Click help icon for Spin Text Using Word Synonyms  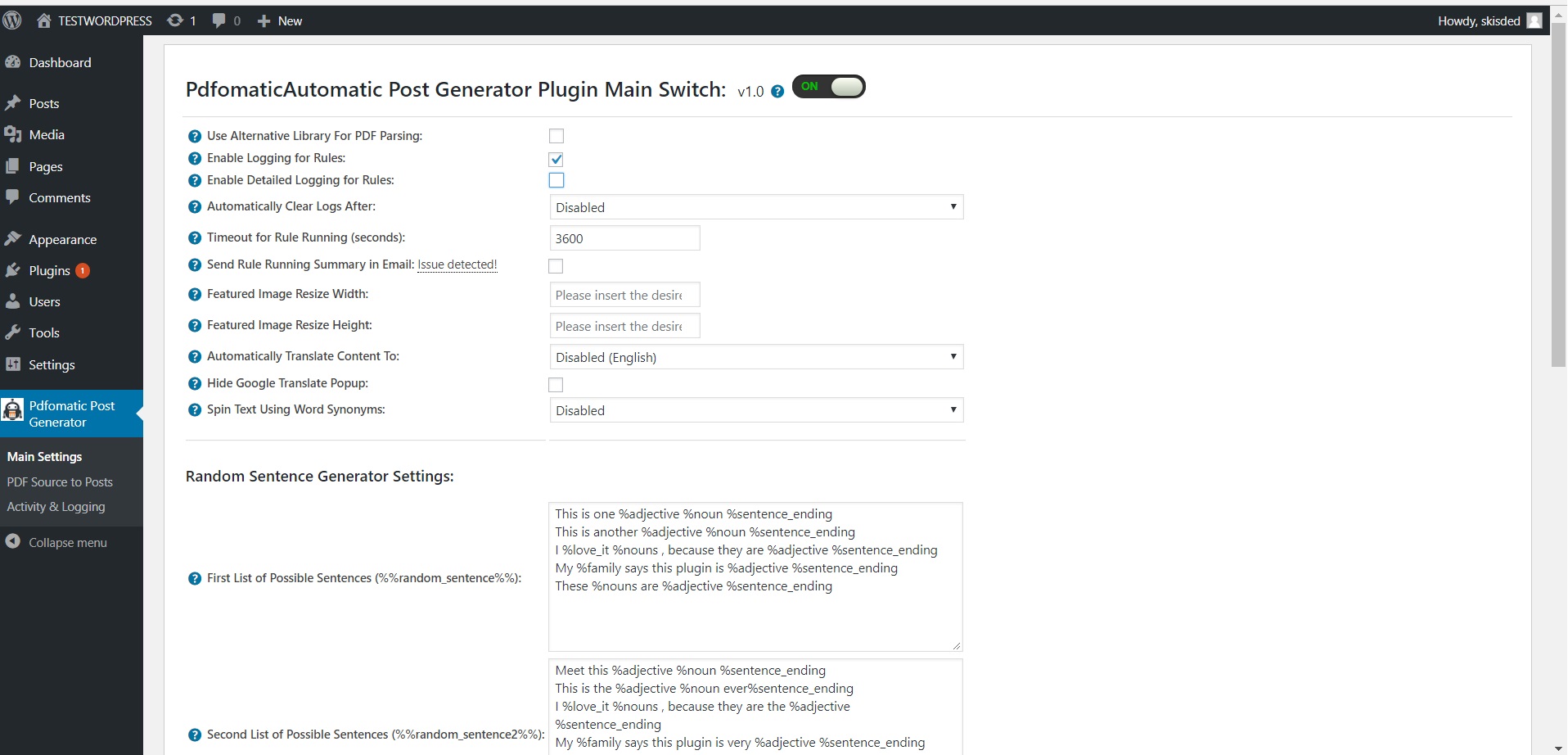pyautogui.click(x=195, y=410)
